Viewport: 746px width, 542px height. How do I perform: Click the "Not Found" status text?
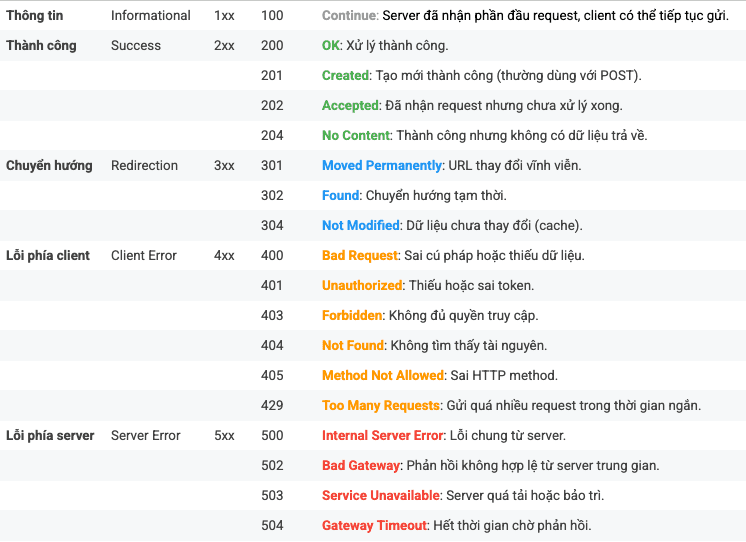point(353,346)
